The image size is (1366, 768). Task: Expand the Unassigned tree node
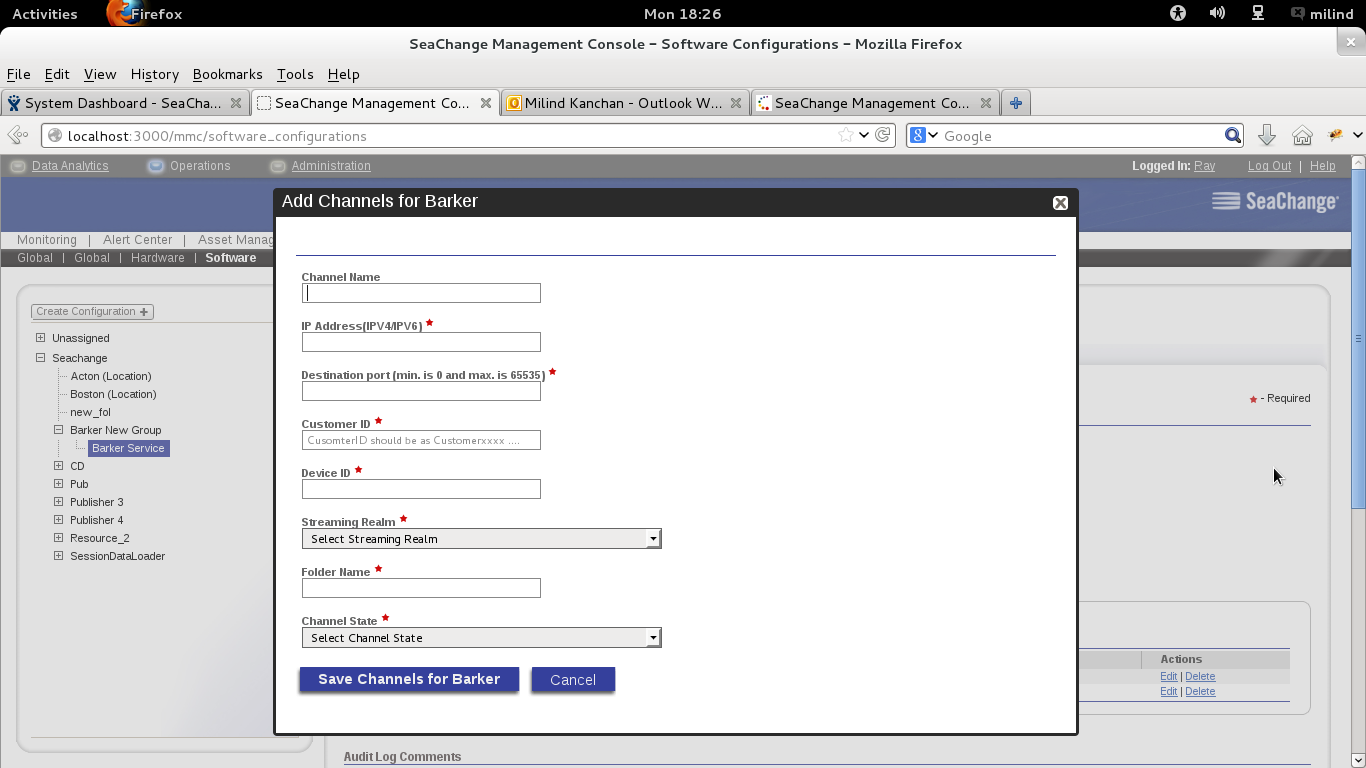(x=41, y=338)
